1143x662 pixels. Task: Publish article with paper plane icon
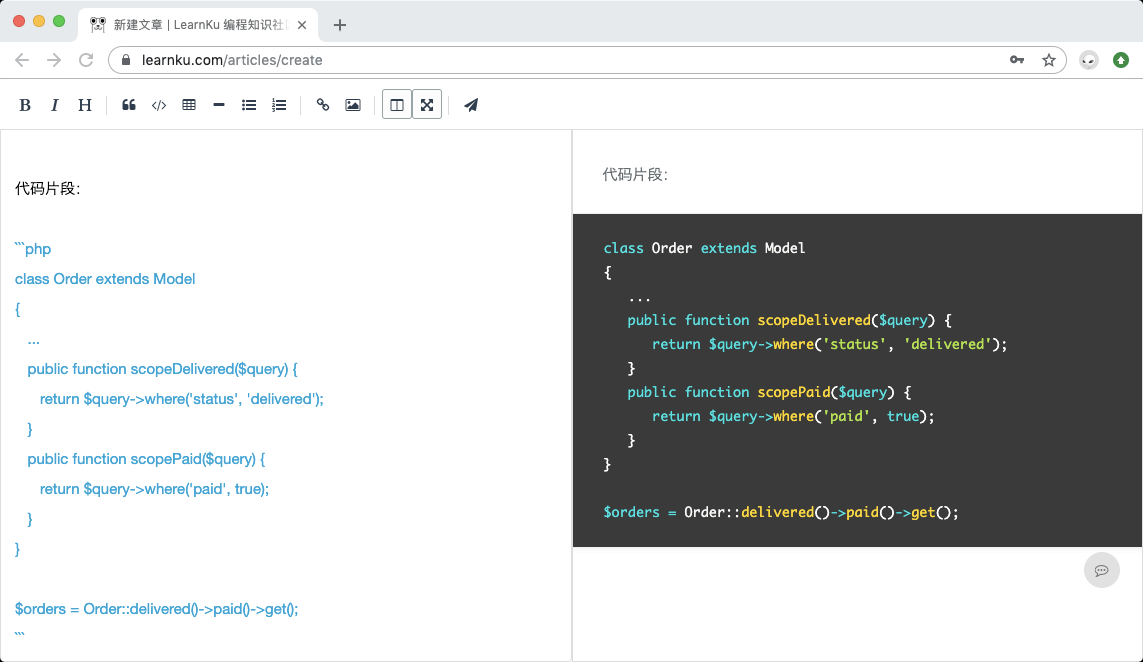[x=471, y=105]
